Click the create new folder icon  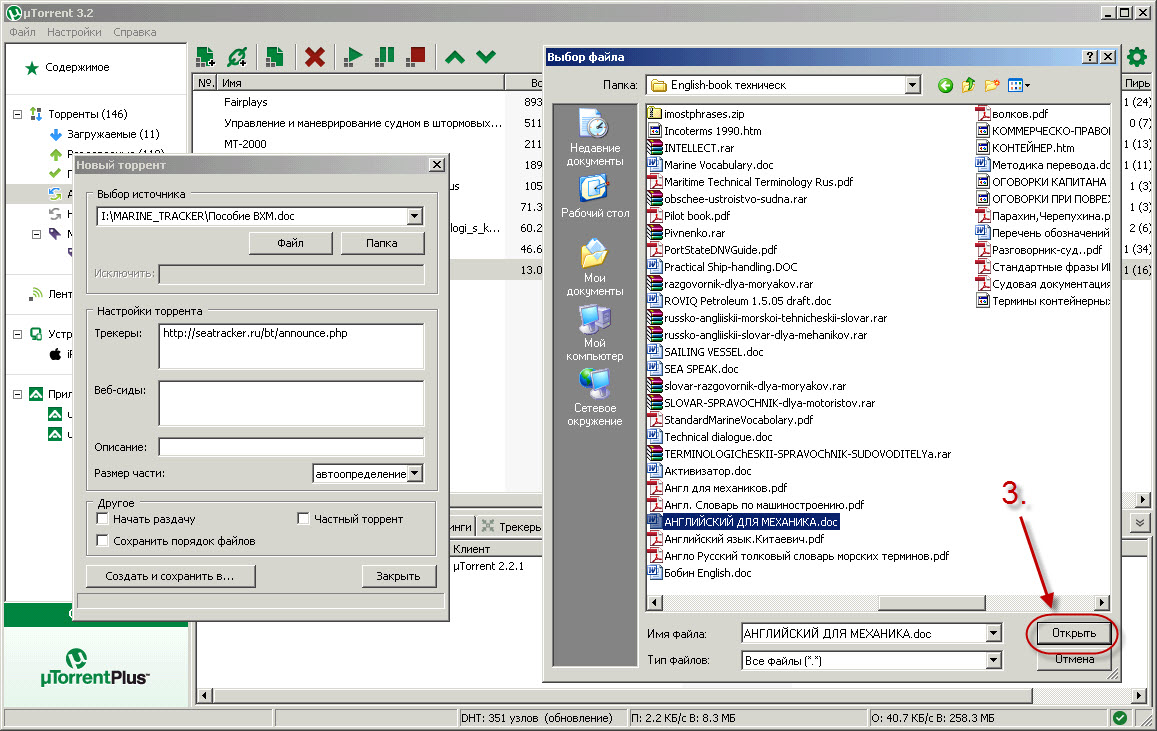(992, 86)
